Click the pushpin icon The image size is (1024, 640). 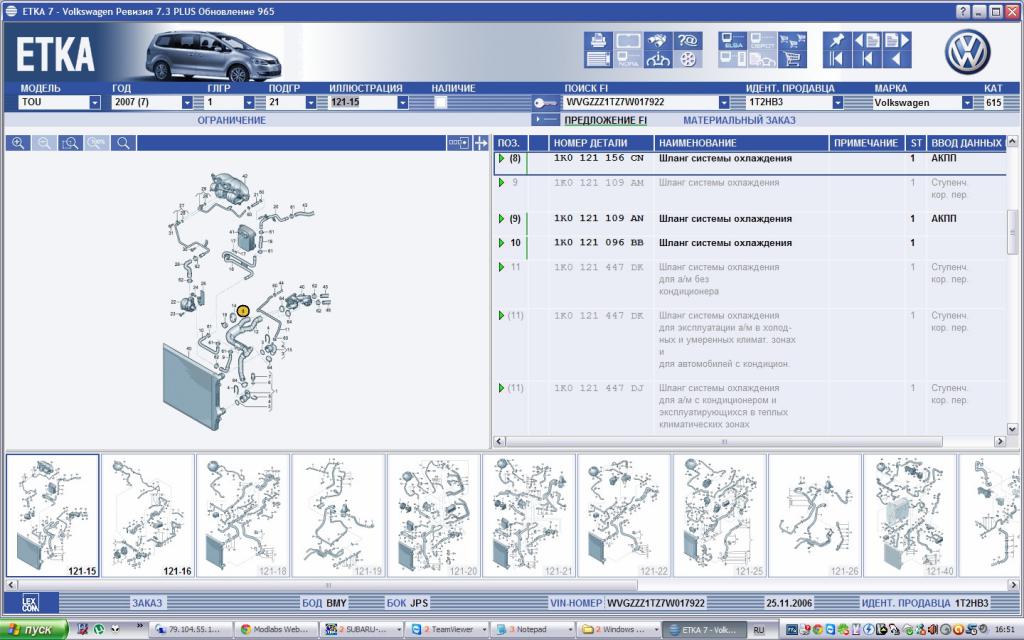[837, 40]
